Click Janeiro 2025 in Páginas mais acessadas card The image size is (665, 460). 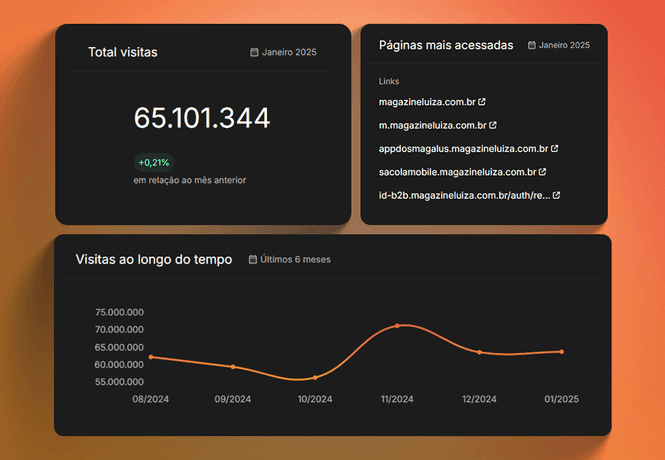564,45
